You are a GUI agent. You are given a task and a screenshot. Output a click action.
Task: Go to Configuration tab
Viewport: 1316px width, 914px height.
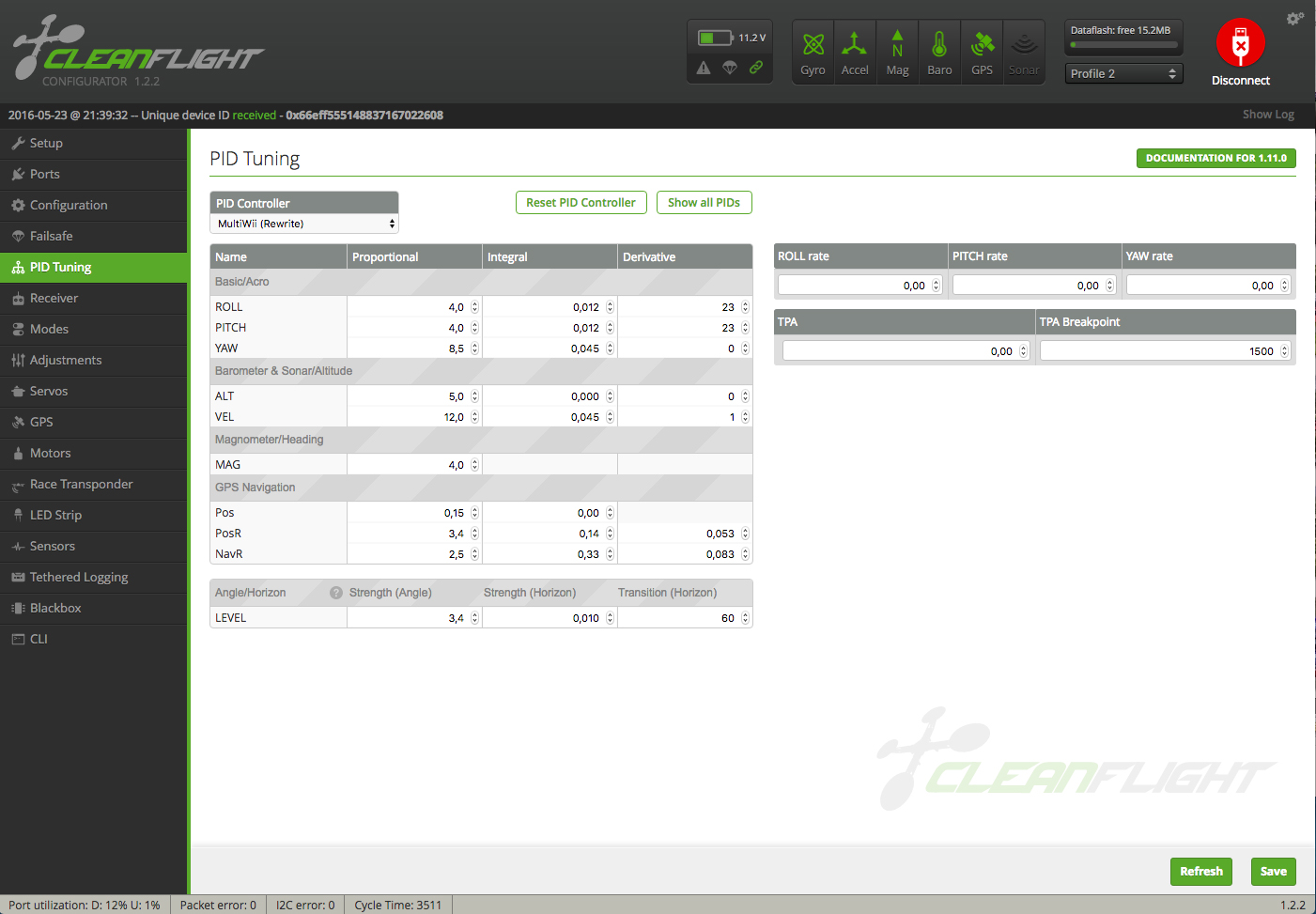click(x=94, y=205)
